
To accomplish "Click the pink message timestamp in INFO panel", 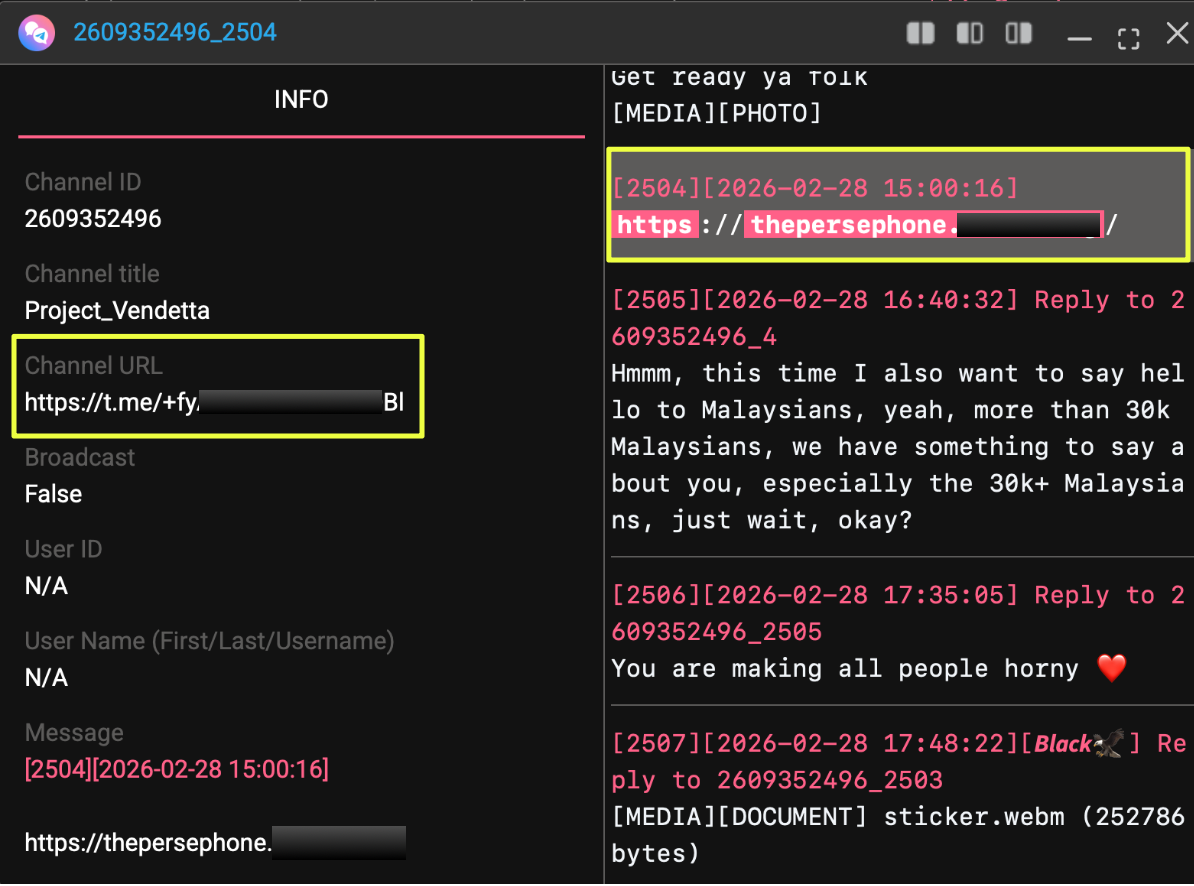I will coord(176,769).
